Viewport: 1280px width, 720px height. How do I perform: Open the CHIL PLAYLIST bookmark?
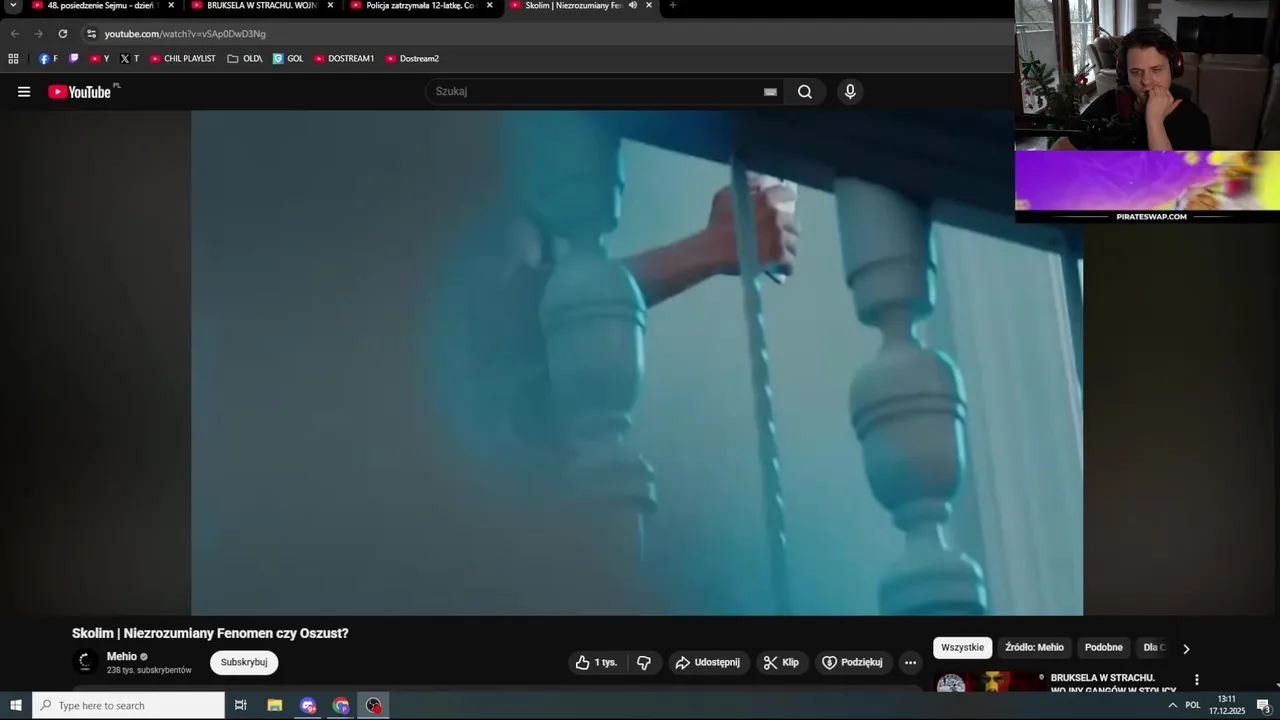[x=183, y=59]
